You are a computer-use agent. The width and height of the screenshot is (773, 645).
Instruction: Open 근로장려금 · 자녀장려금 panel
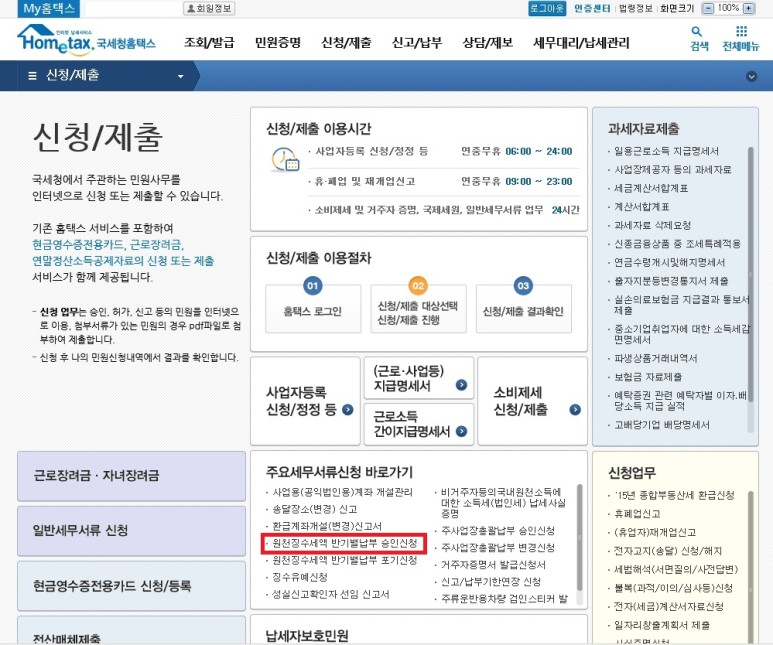coord(131,476)
